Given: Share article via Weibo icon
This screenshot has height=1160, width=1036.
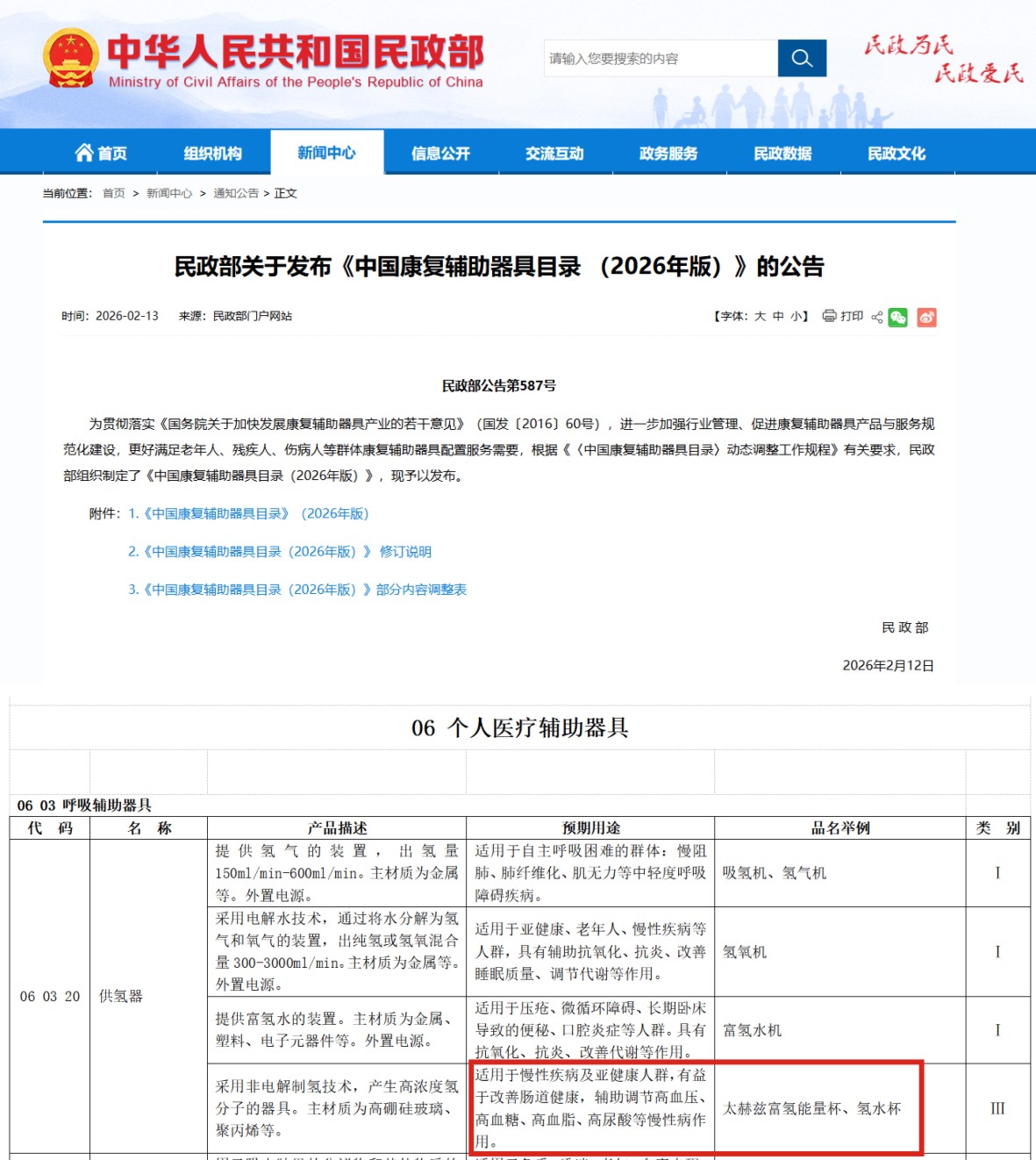Looking at the screenshot, I should pyautogui.click(x=926, y=317).
